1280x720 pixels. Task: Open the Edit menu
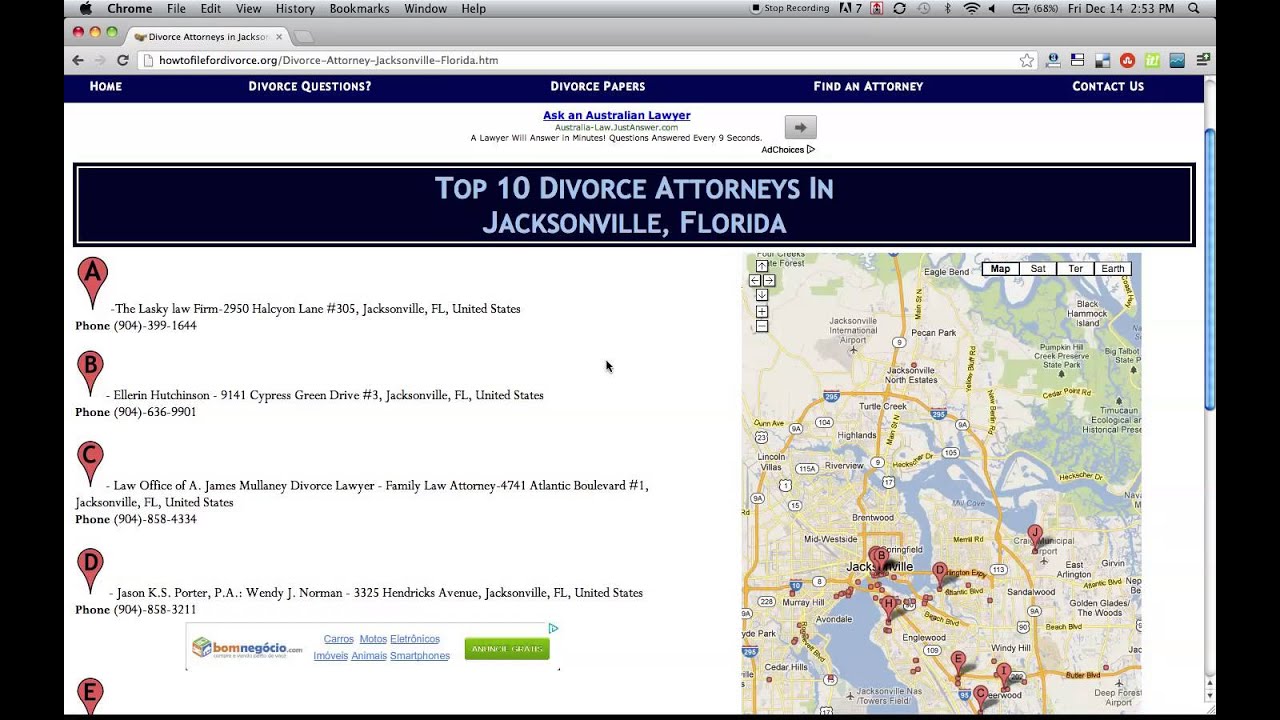pyautogui.click(x=210, y=8)
